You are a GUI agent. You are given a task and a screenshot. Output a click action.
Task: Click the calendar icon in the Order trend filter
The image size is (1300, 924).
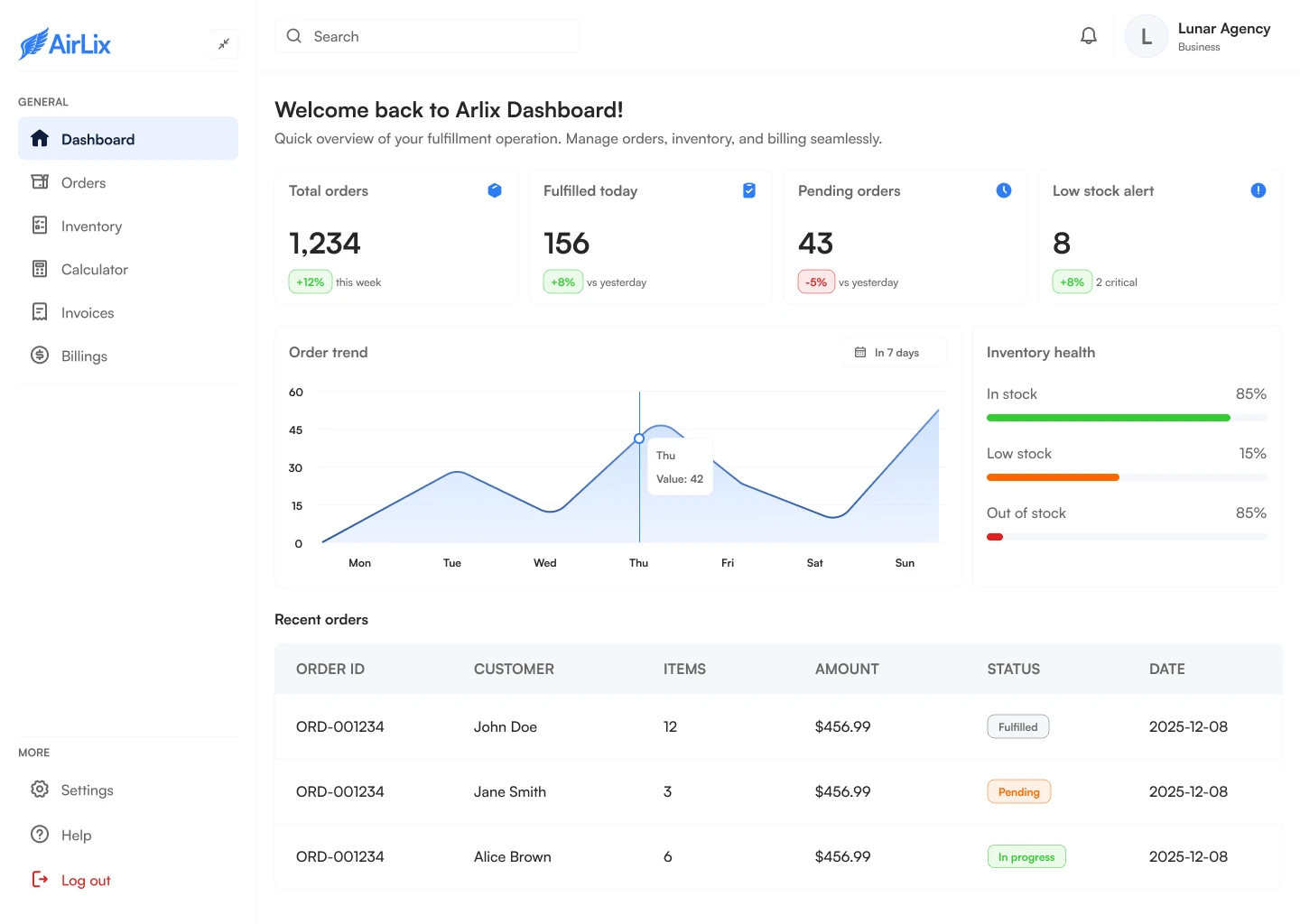[861, 352]
